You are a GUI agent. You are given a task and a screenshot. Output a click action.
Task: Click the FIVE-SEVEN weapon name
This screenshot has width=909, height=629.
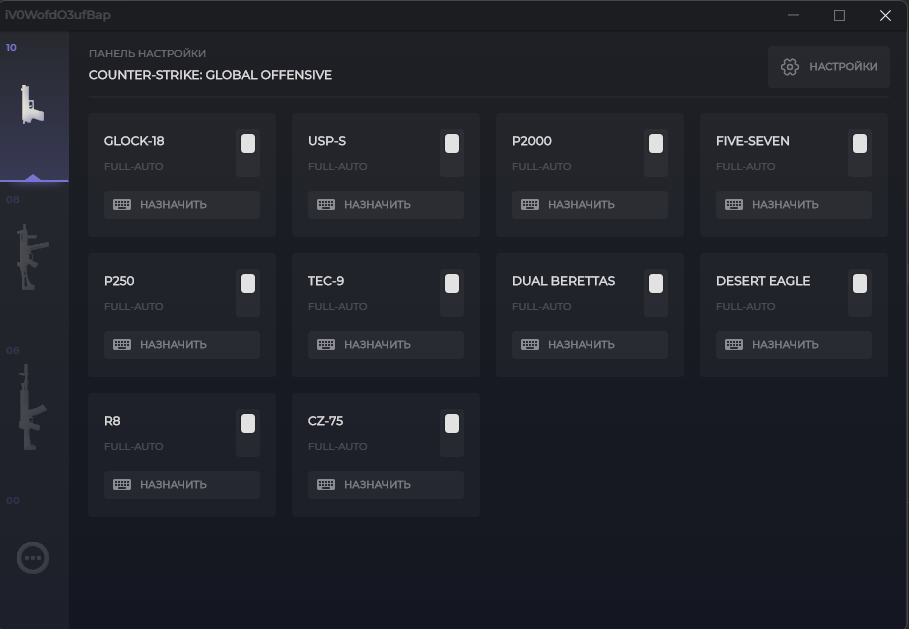tap(752, 141)
